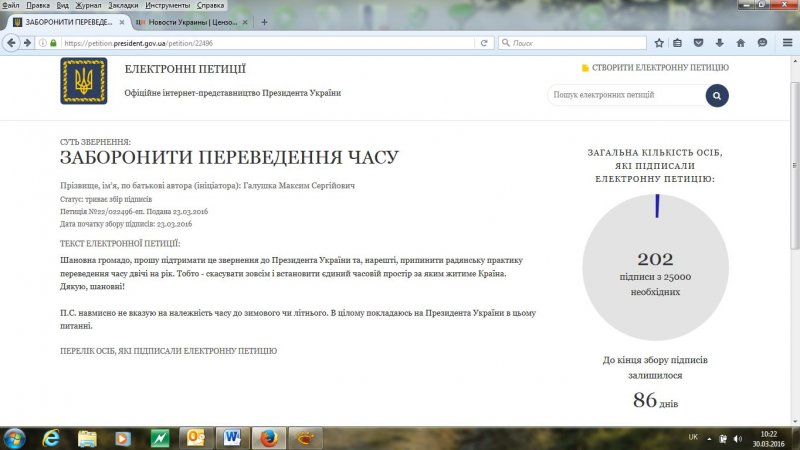The height and width of the screenshot is (450, 800).
Task: Open File Explorer from the taskbar
Action: (x=87, y=438)
